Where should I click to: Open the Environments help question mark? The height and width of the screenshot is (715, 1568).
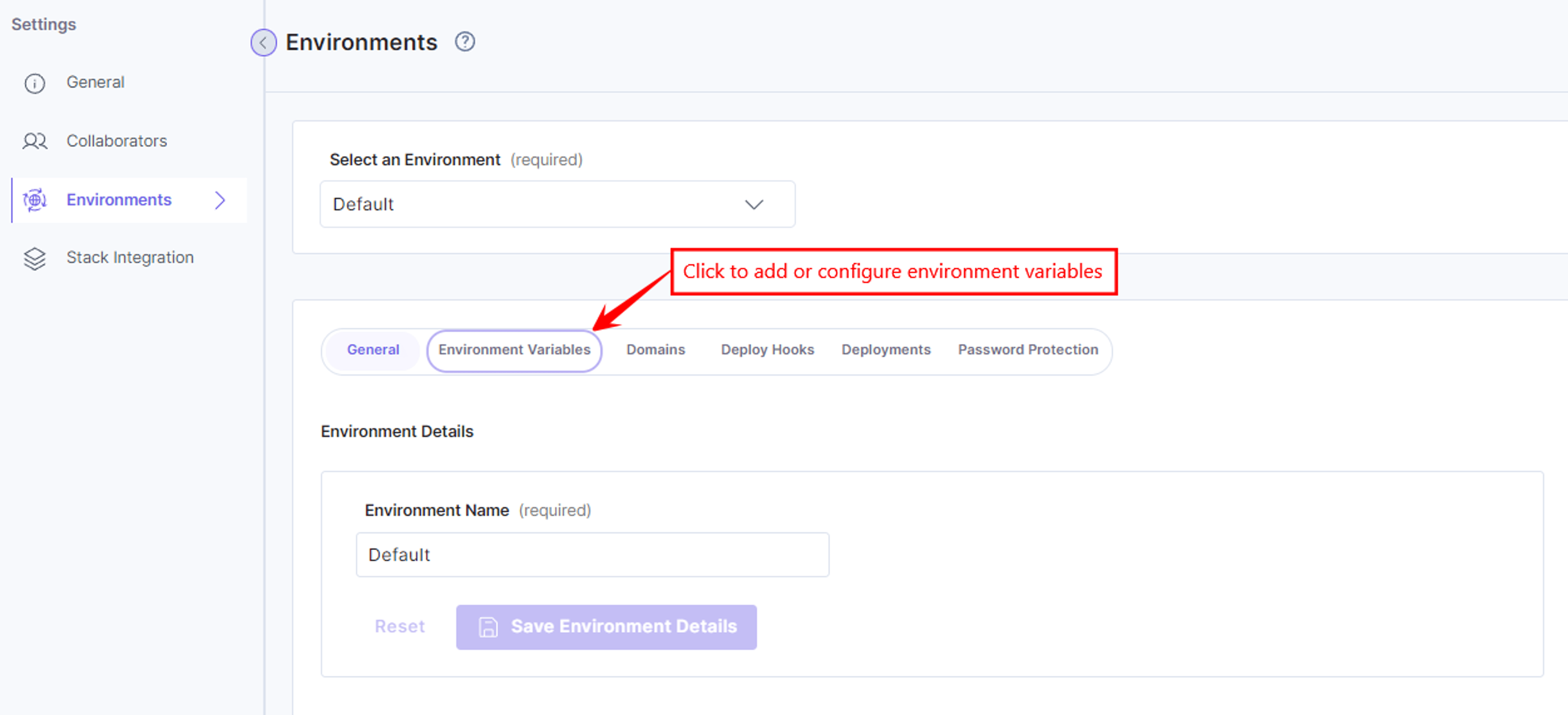pyautogui.click(x=465, y=42)
